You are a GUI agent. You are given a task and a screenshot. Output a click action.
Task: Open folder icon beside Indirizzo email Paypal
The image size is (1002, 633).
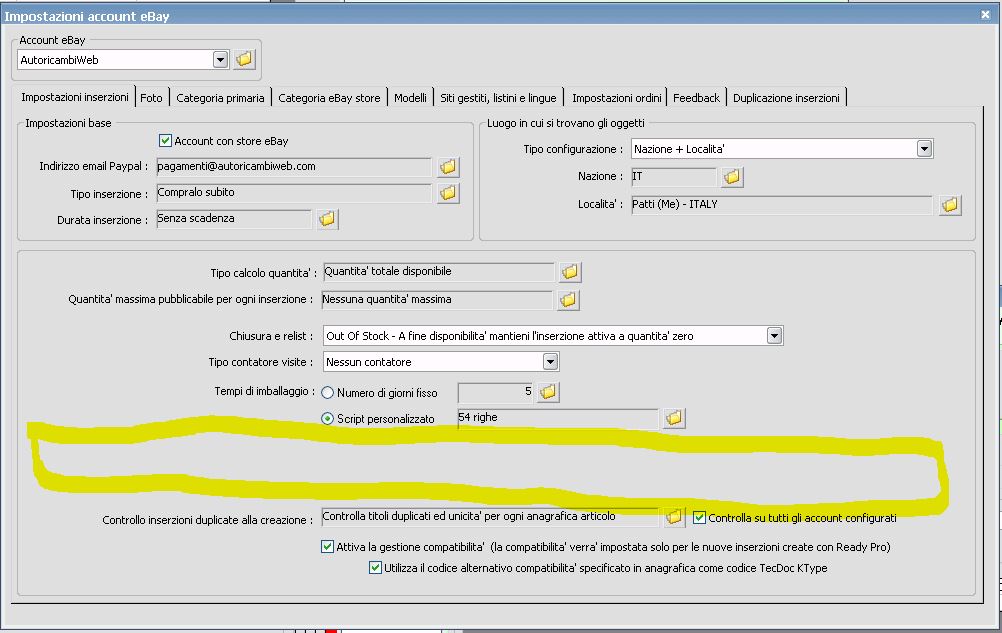448,167
